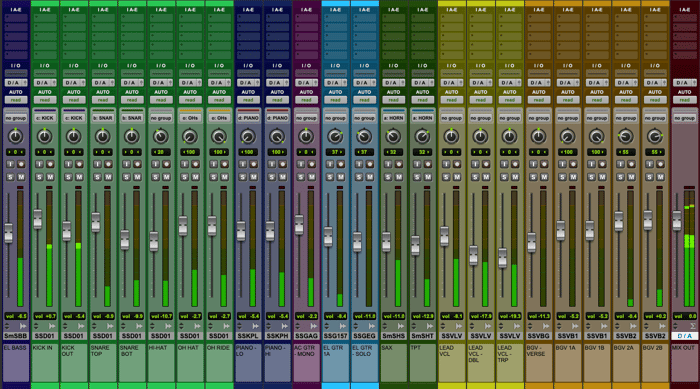The height and width of the screenshot is (389, 700).
Task: Select the SSVBG track name button
Action: pyautogui.click(x=538, y=336)
